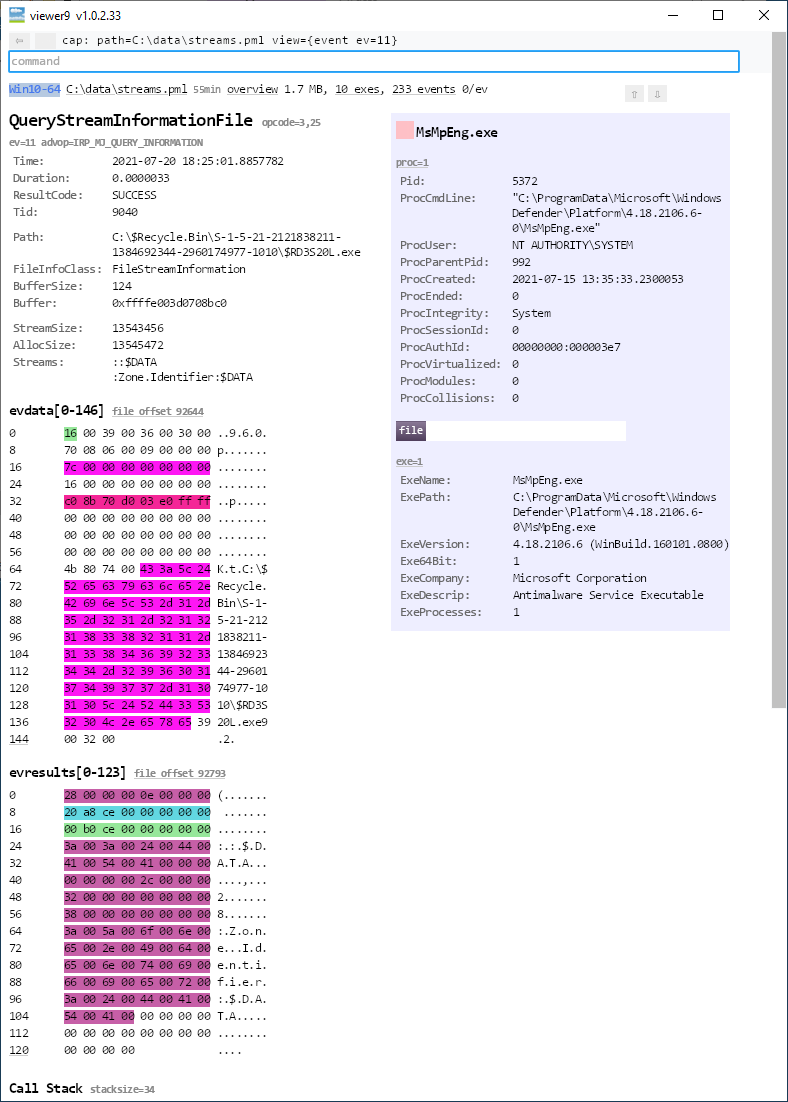
Task: Focus the command input field
Action: coord(373,61)
